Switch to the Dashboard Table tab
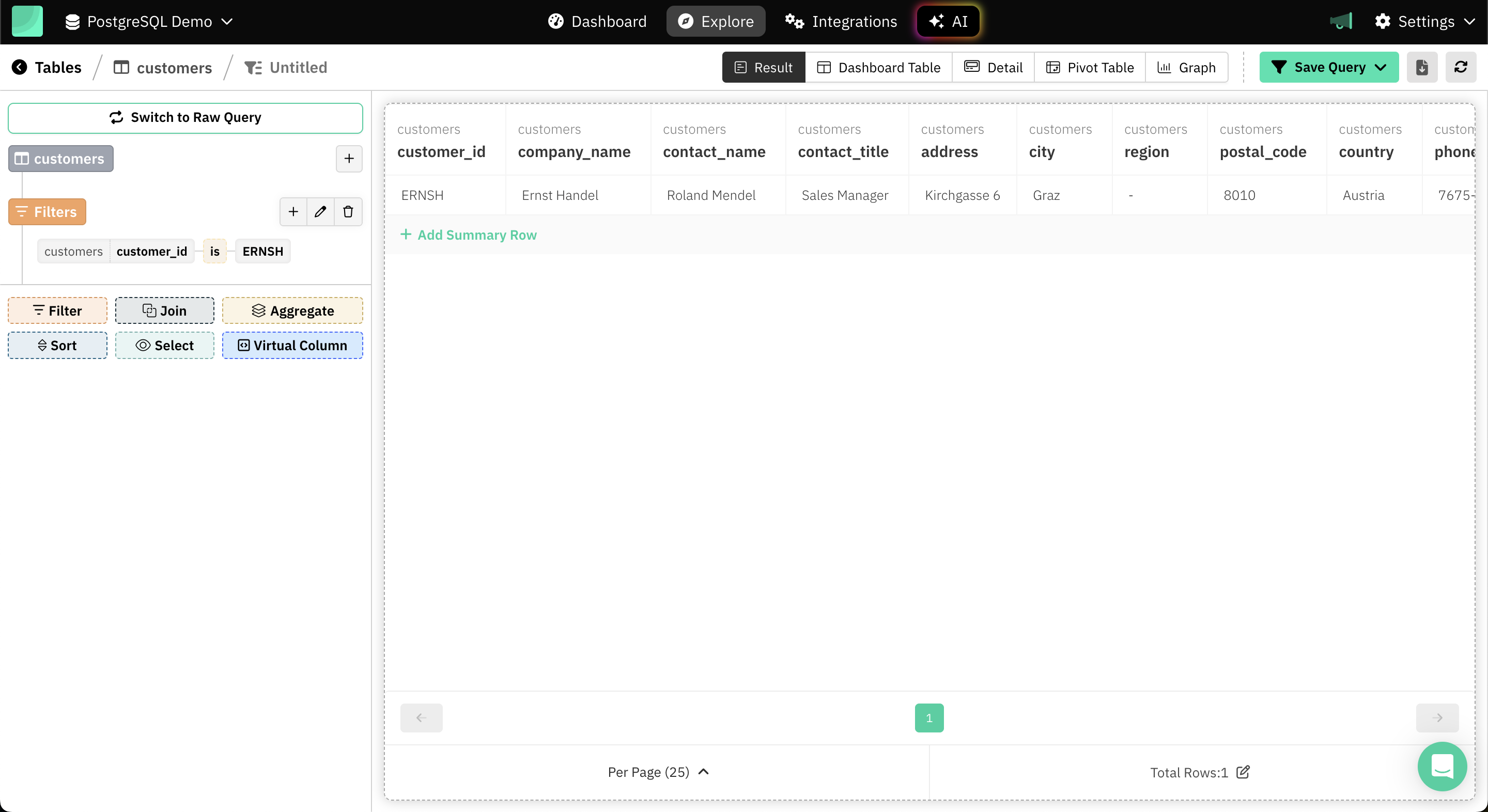Viewport: 1488px width, 812px height. [878, 68]
